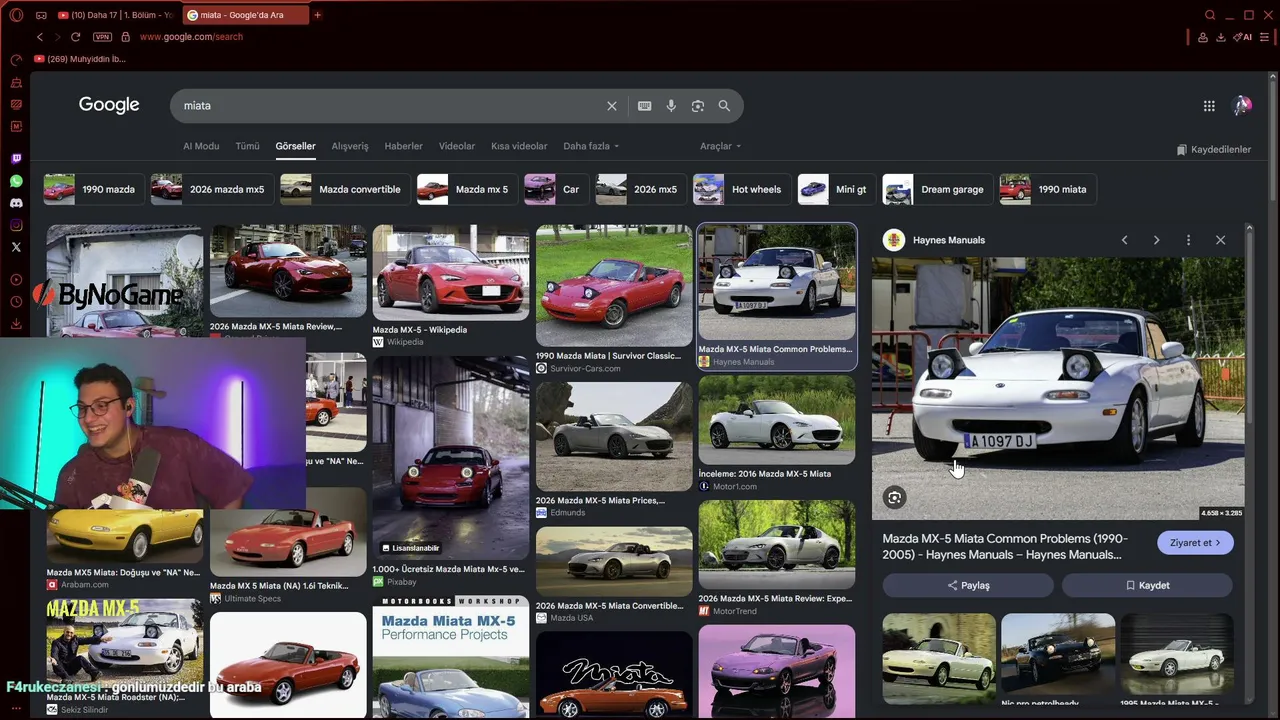Close the image preview panel
Image resolution: width=1280 pixels, height=720 pixels.
[1220, 240]
